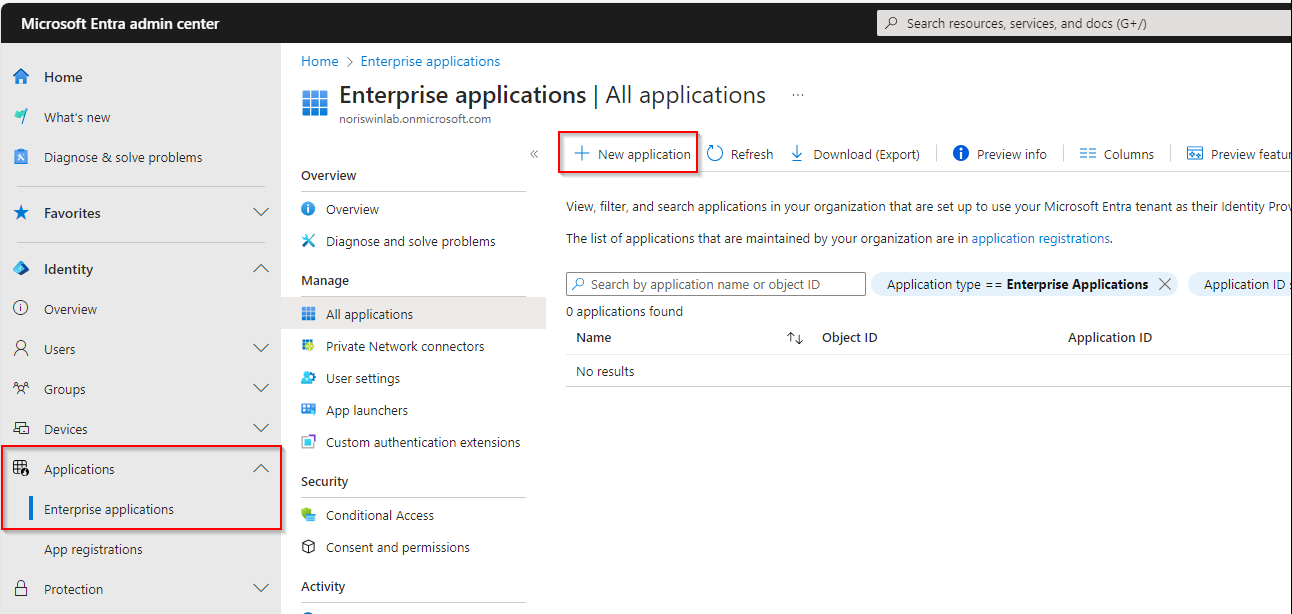Click the Columns toolbar button
This screenshot has height=614, width=1292.
click(1117, 154)
